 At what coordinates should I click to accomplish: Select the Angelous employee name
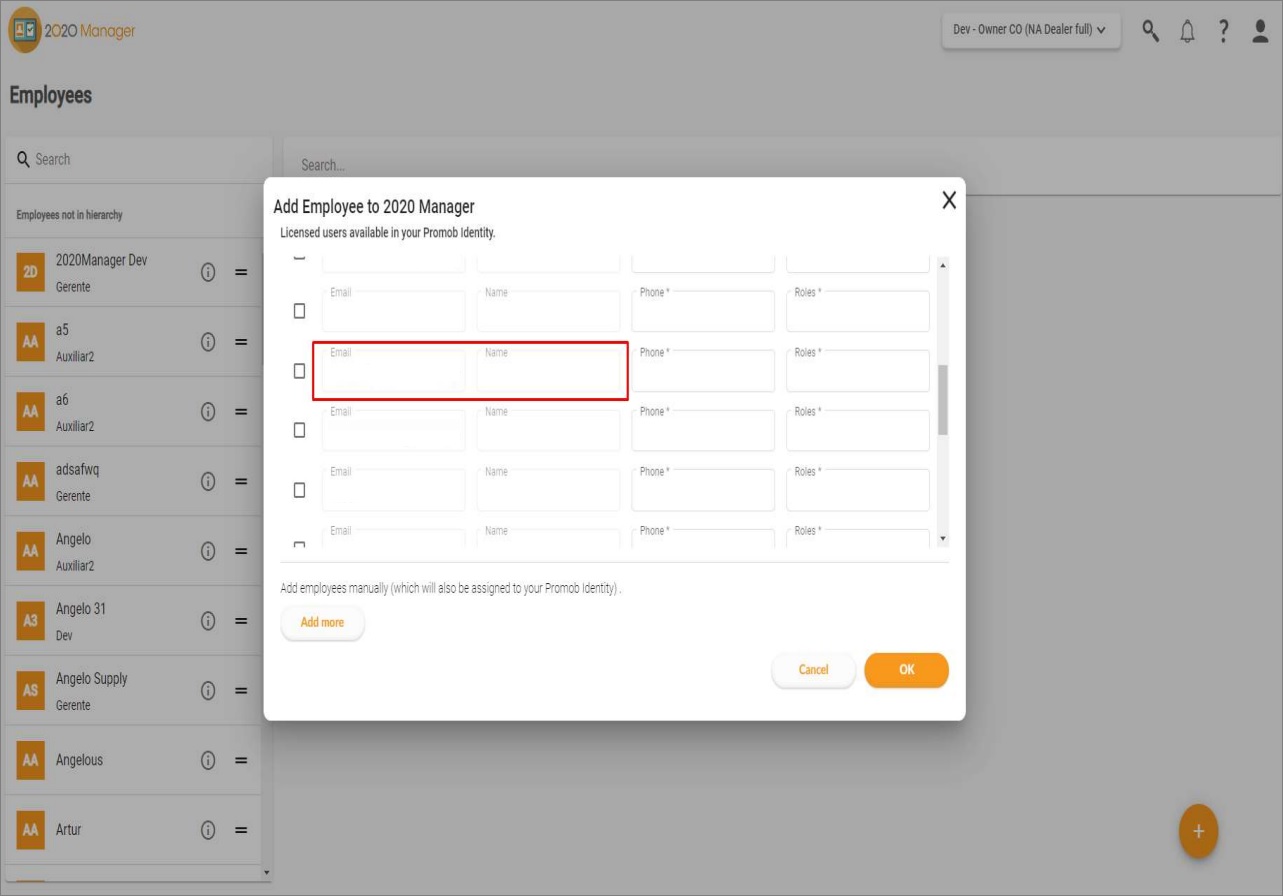(80, 760)
